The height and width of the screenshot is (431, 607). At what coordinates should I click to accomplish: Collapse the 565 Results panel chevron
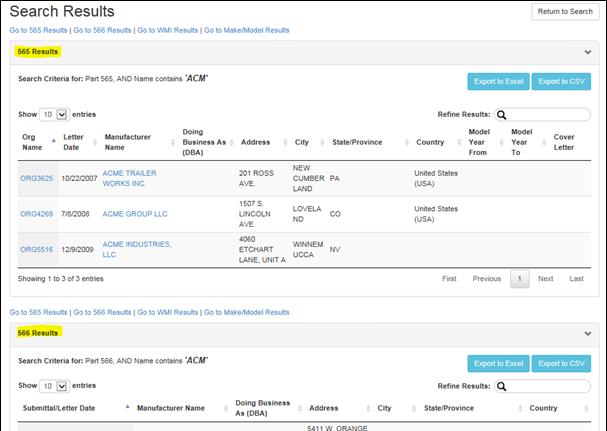pyautogui.click(x=588, y=52)
